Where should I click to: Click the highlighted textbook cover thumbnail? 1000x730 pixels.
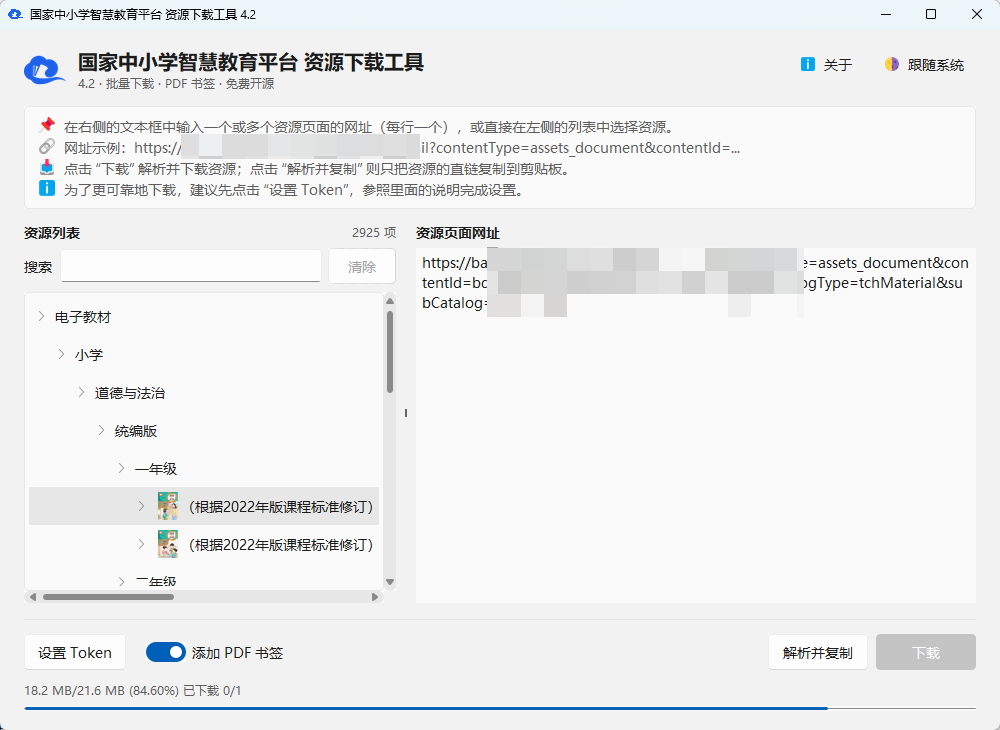[168, 506]
